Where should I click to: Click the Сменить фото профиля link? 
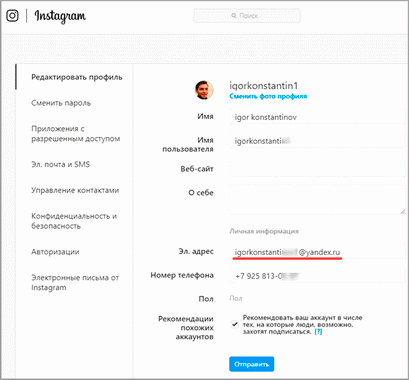coord(268,96)
